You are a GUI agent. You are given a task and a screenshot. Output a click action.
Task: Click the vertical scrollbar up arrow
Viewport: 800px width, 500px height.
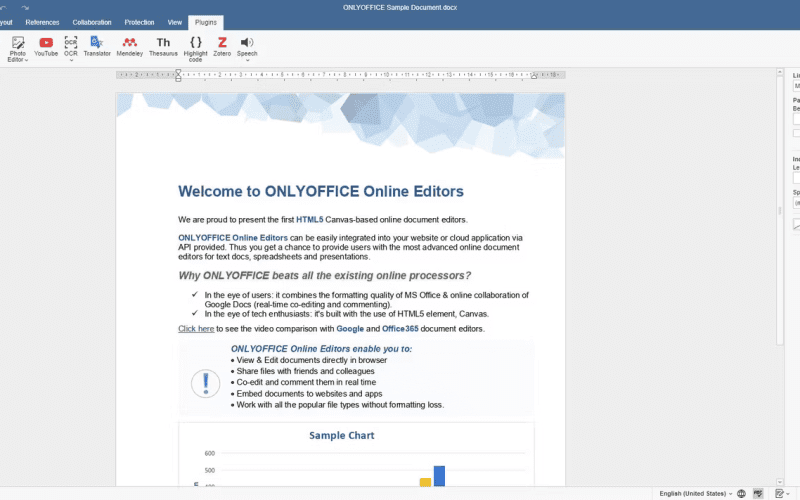point(780,72)
